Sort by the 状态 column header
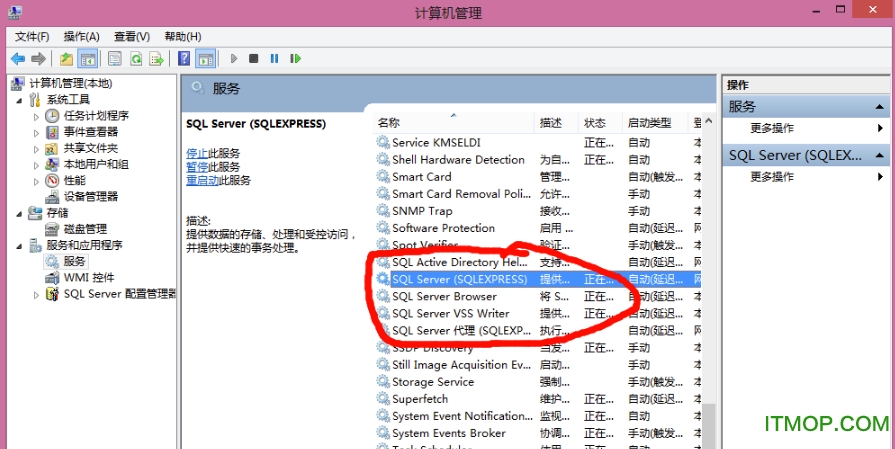Viewport: 895px width, 449px height. 600,123
